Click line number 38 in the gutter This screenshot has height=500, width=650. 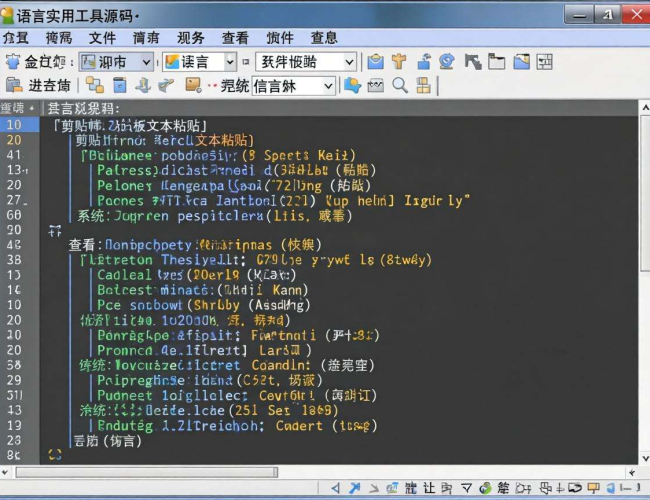tap(14, 260)
